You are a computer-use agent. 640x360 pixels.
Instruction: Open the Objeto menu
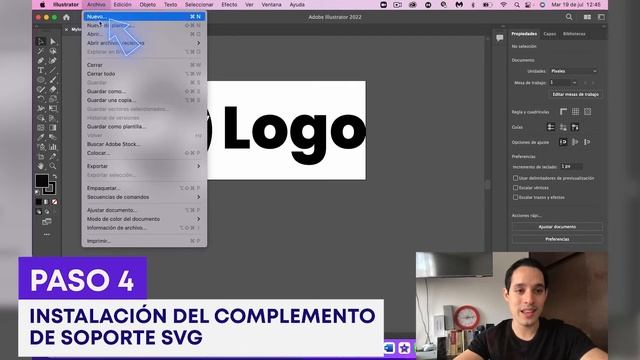point(148,5)
